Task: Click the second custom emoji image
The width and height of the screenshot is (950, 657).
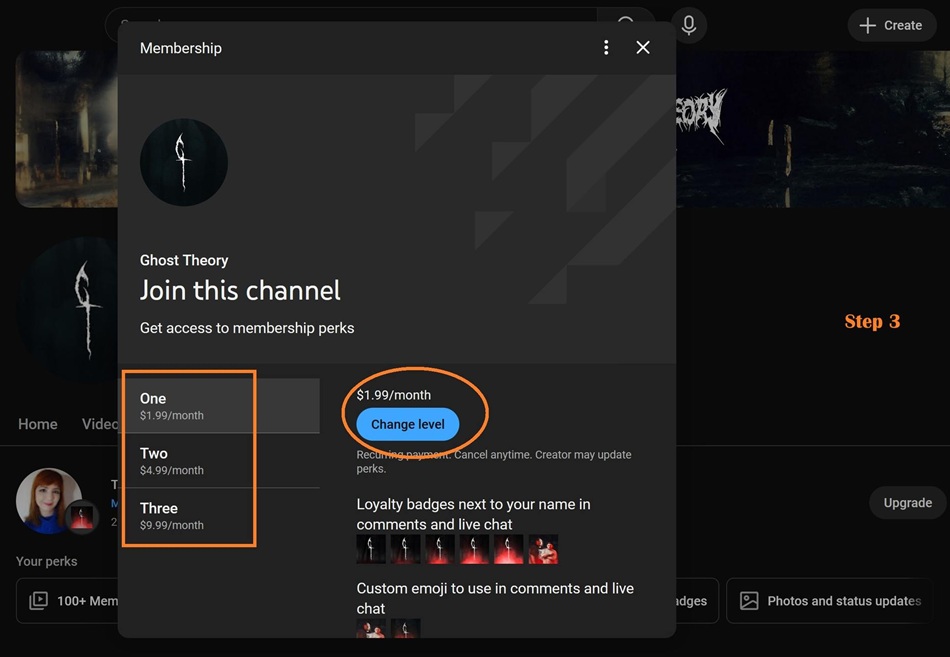Action: pyautogui.click(x=405, y=629)
